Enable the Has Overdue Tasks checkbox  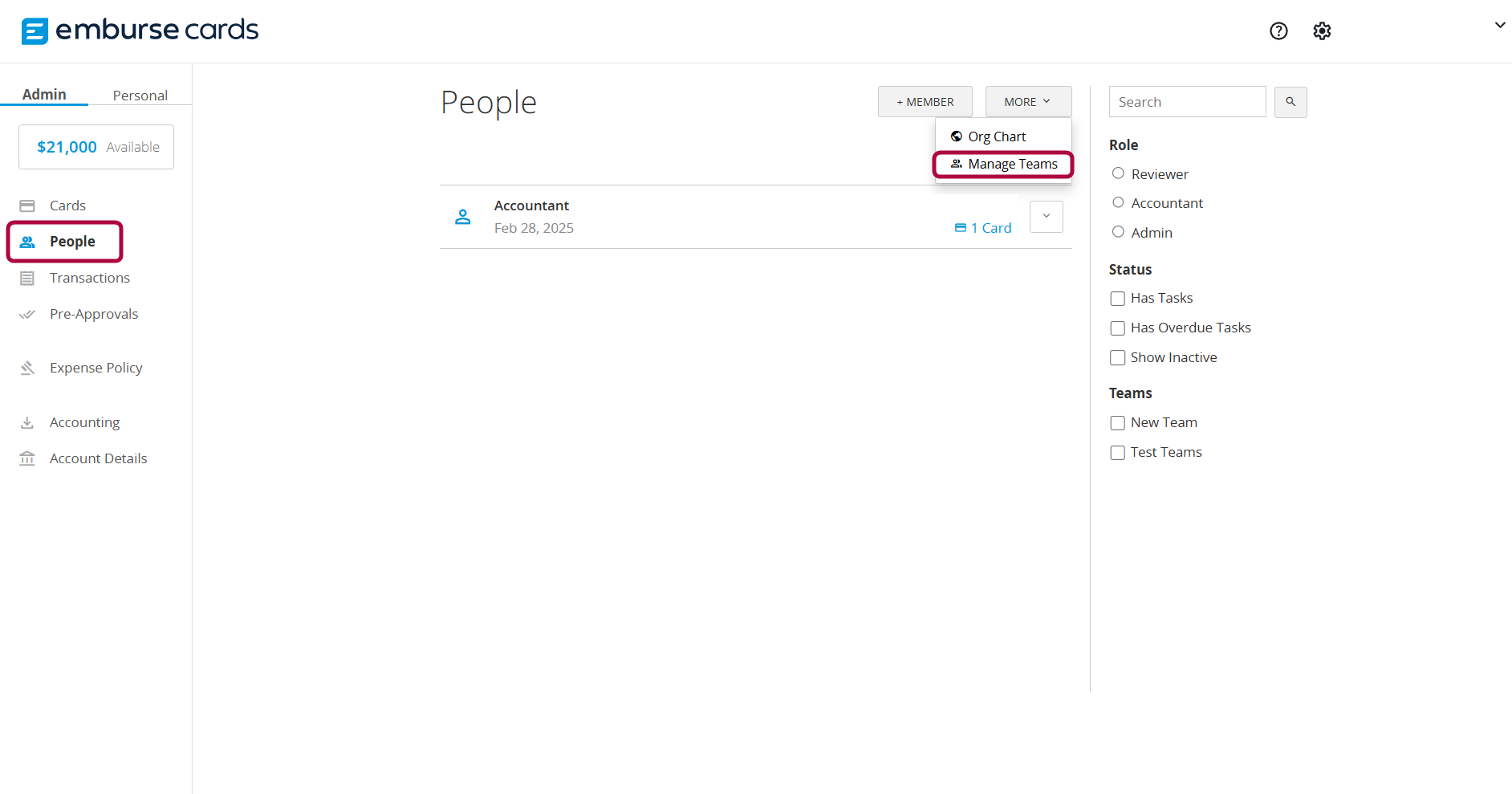click(1117, 328)
